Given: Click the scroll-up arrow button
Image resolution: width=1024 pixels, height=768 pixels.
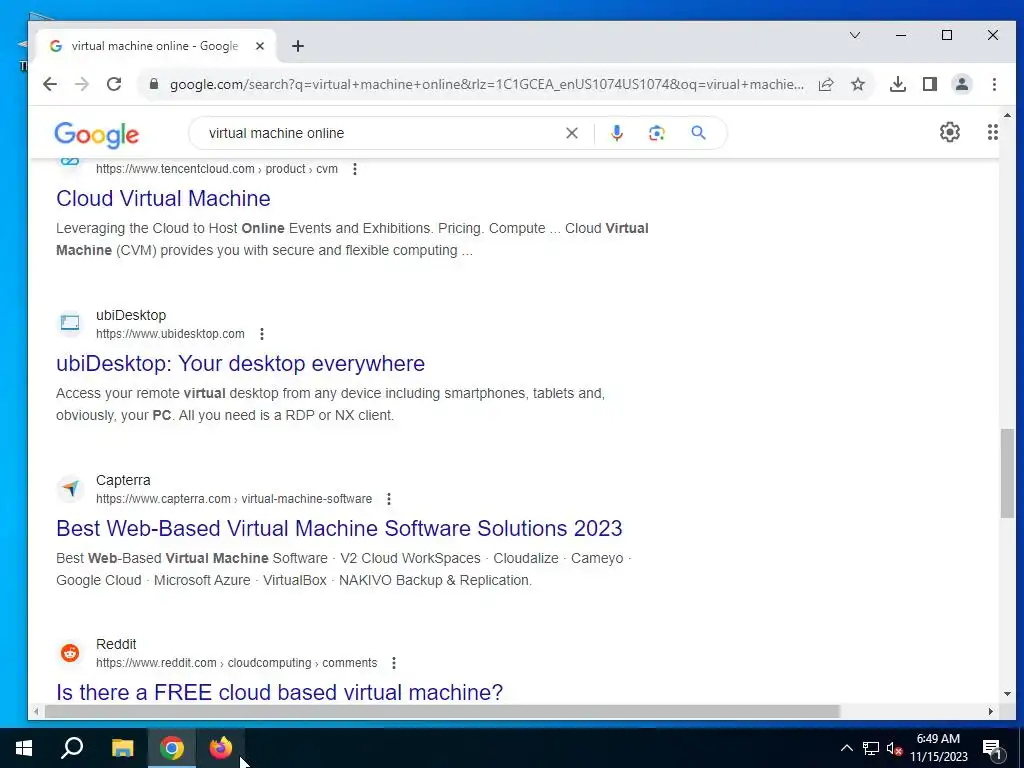Looking at the screenshot, I should point(1006,115).
